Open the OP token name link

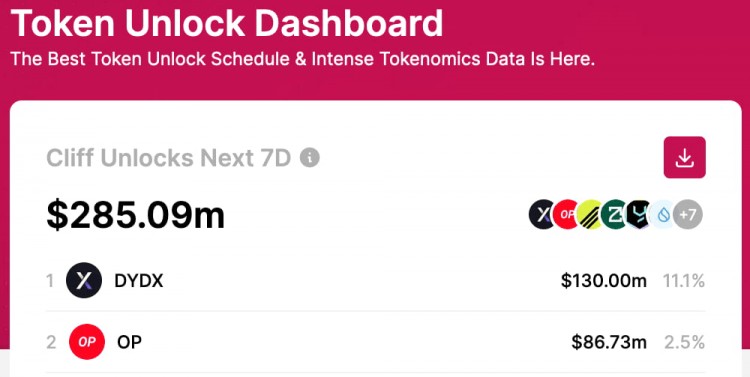point(129,342)
